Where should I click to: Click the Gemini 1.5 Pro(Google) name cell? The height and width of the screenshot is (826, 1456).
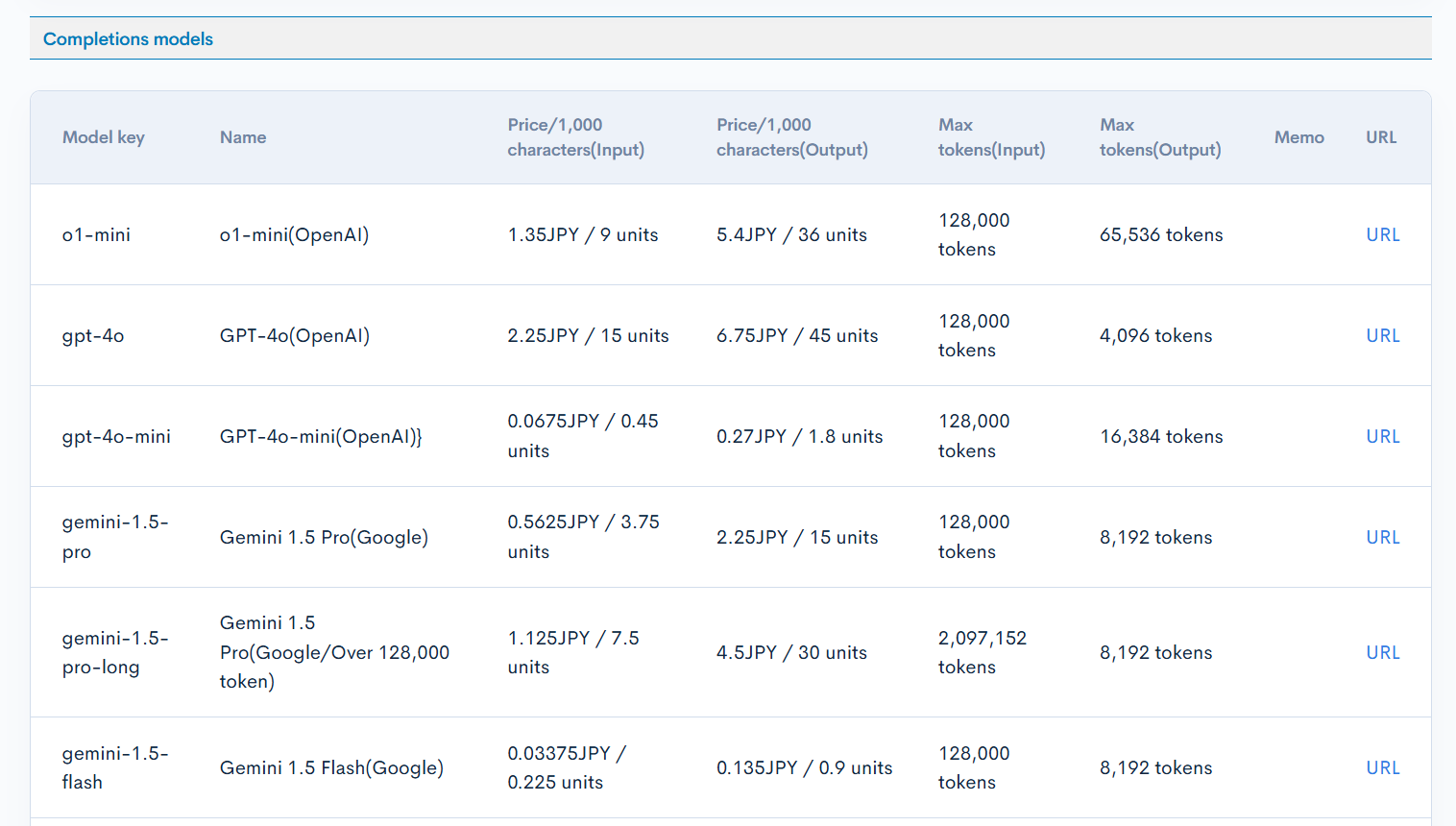click(x=324, y=537)
